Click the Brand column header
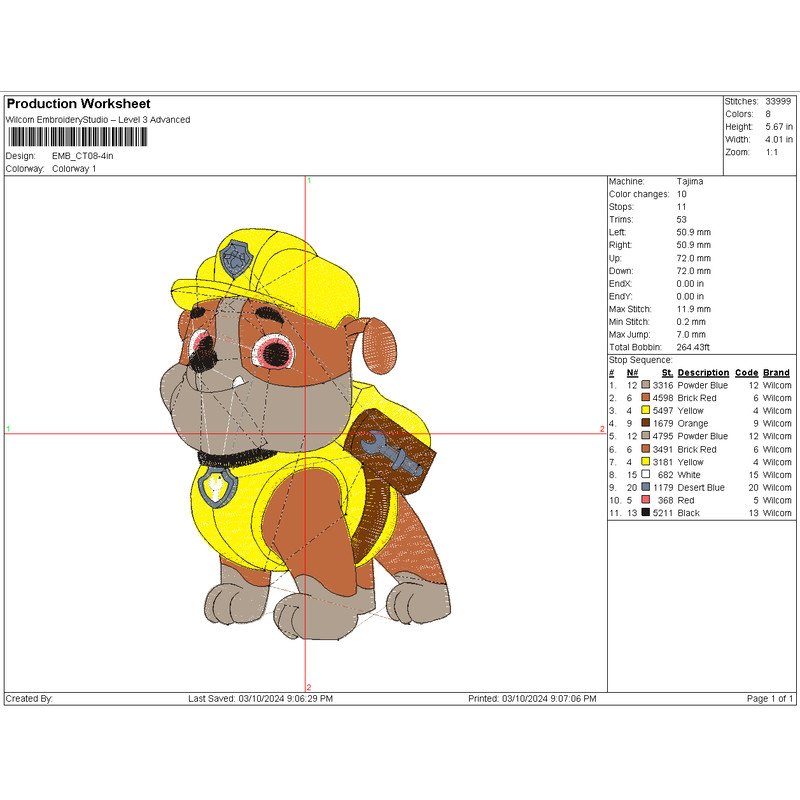The width and height of the screenshot is (800, 800). pos(776,373)
